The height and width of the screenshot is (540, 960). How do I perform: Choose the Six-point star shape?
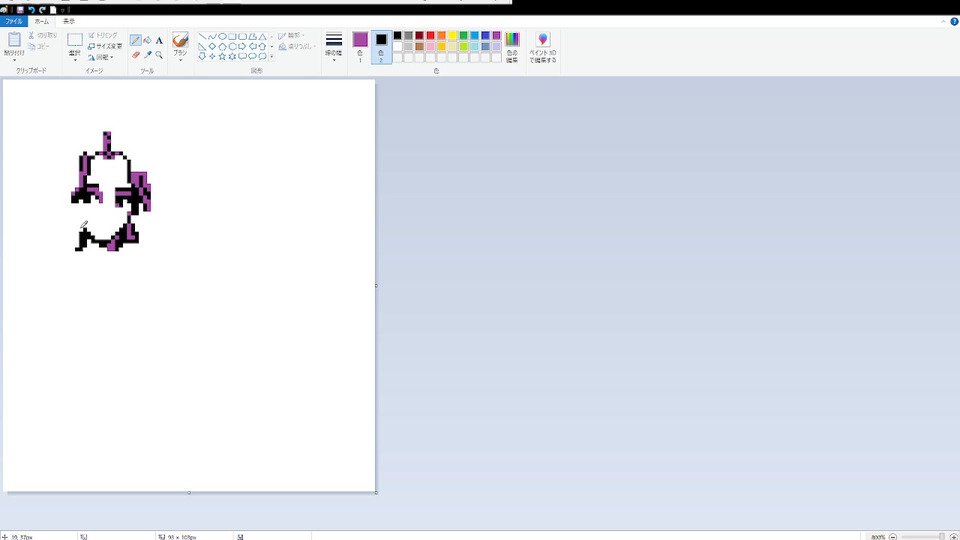tap(232, 56)
